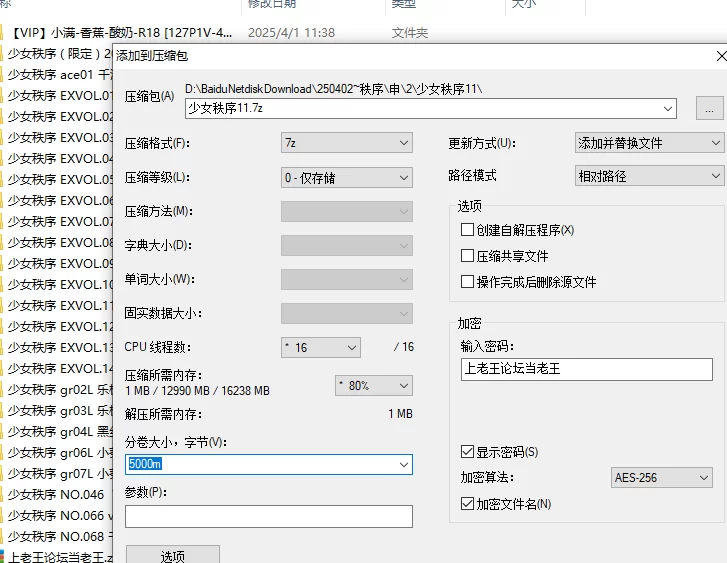
Task: Open the 加密算法 AES-256 dropdown
Action: pos(661,478)
